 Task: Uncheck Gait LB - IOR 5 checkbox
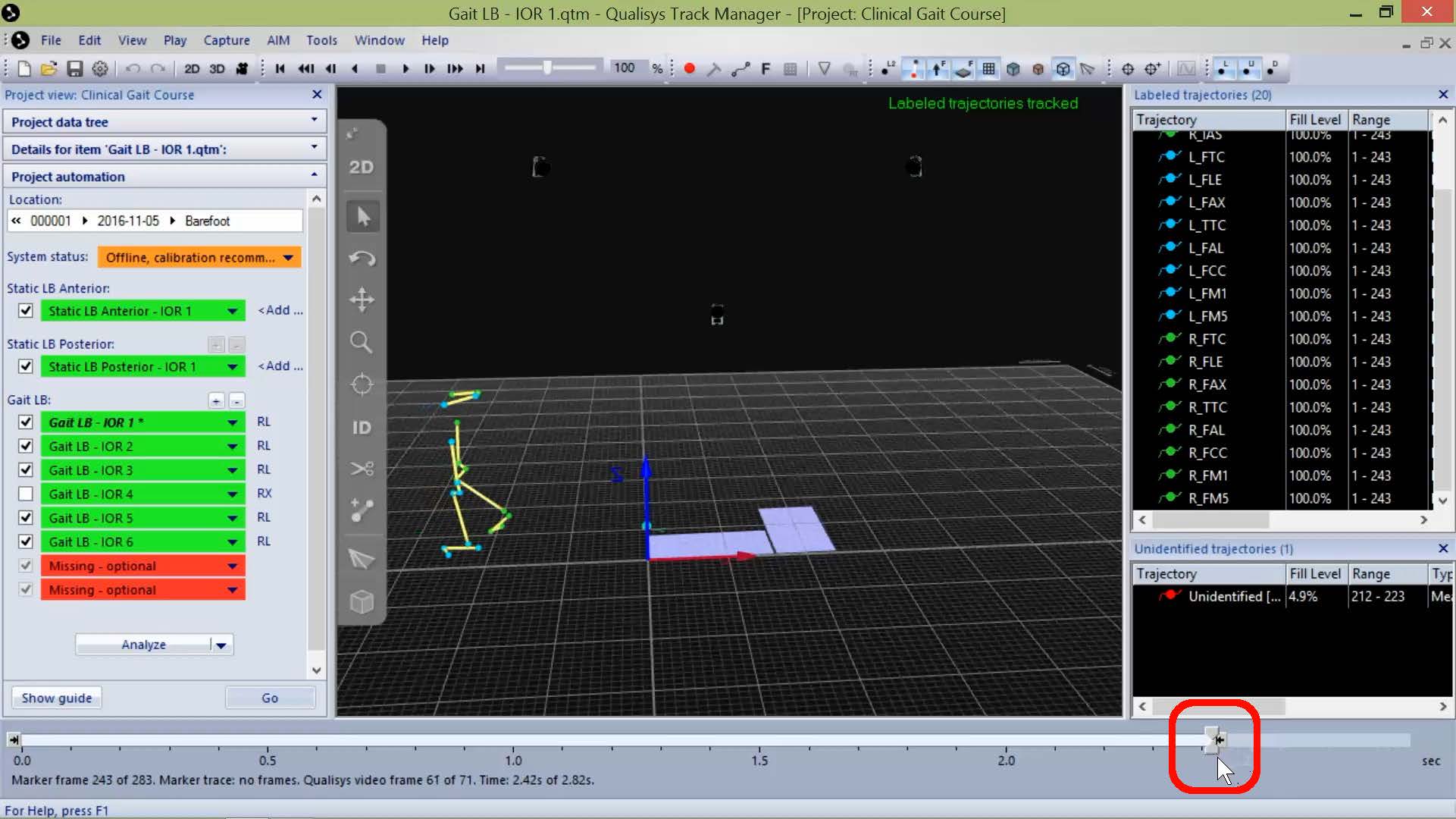click(26, 518)
